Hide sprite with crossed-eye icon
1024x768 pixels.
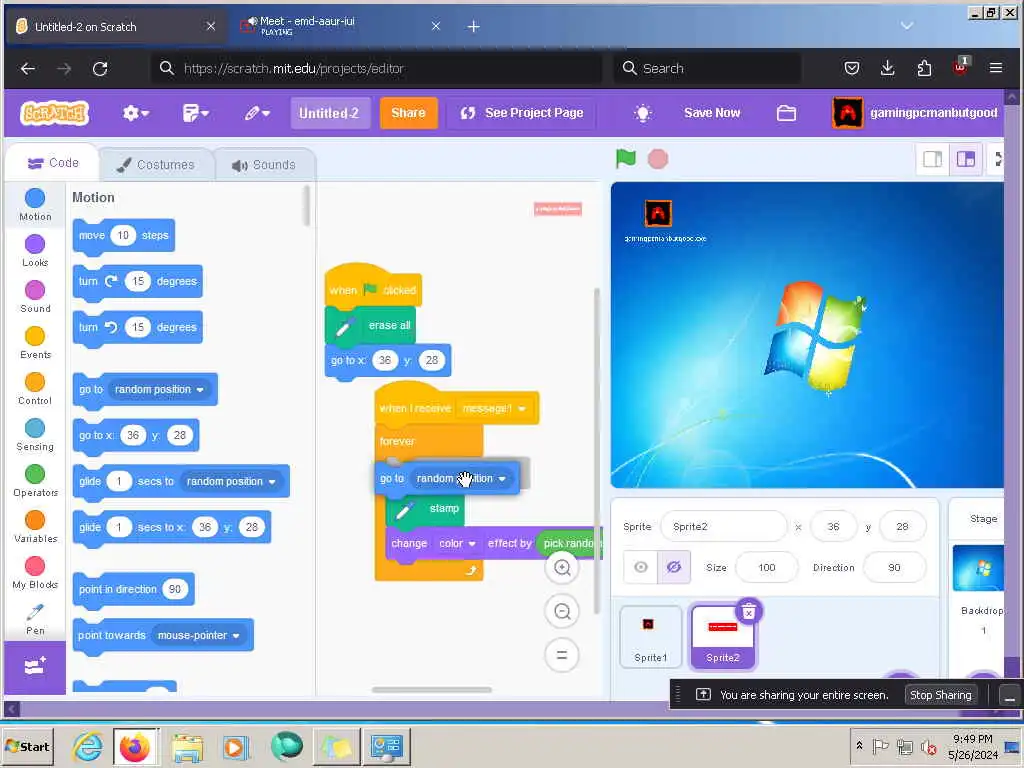click(x=674, y=567)
